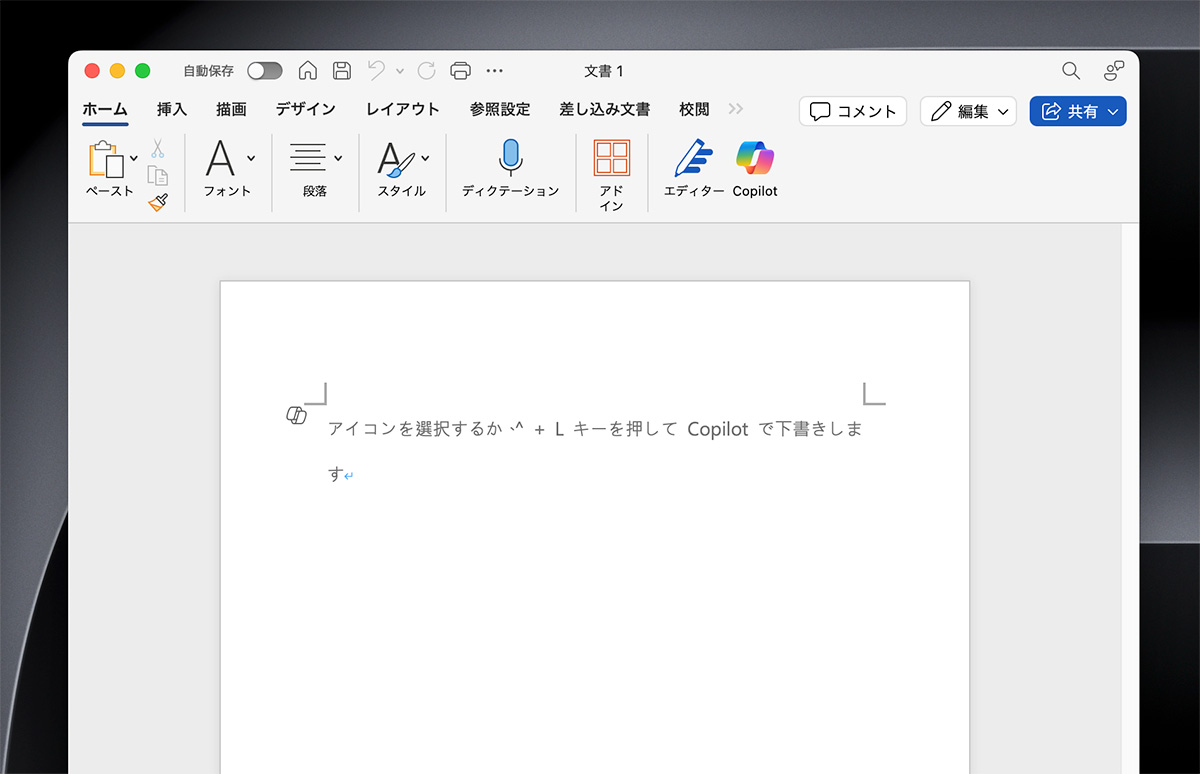Click the search magnifier icon

1071,71
